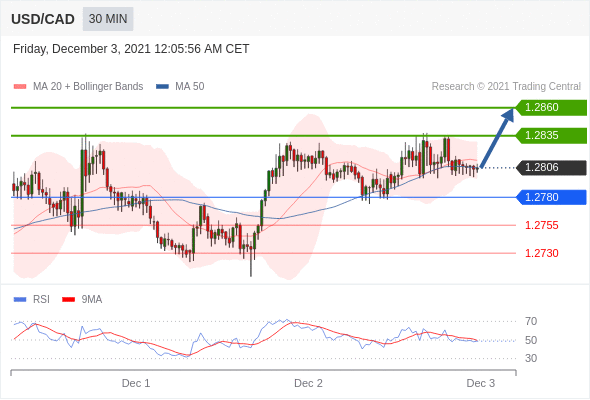
Task: Toggle the MA 20 + Bollinger Bands legend
Action: point(78,87)
